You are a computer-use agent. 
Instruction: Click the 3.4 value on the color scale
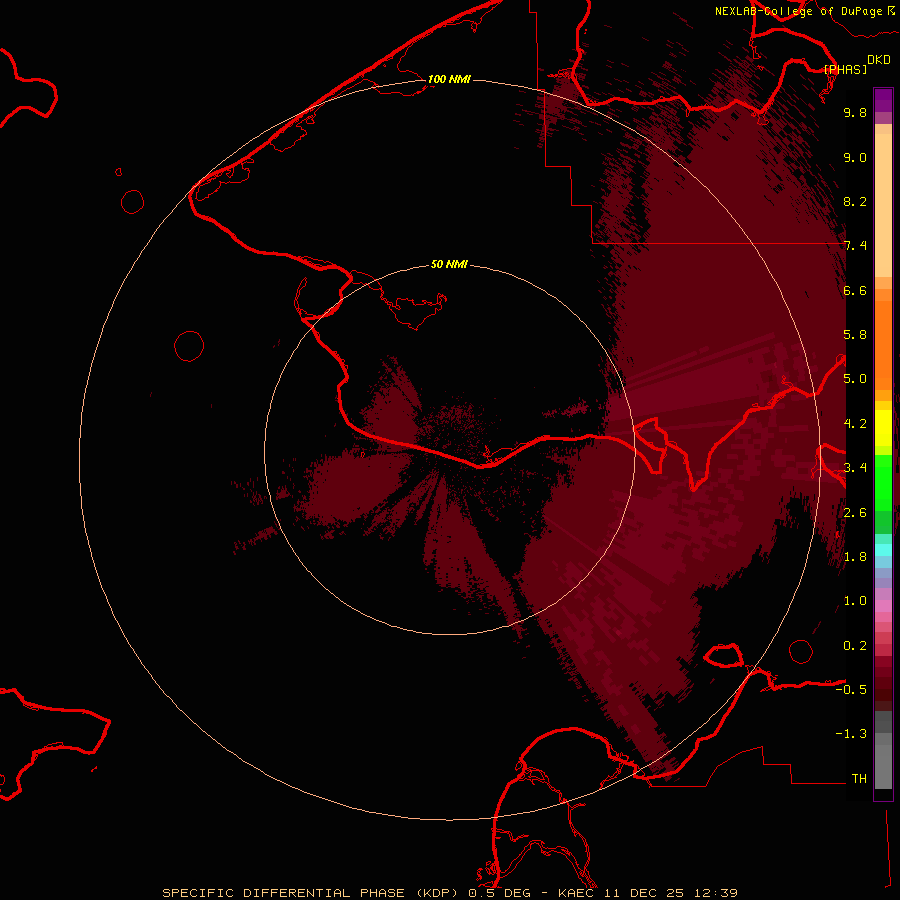(855, 468)
